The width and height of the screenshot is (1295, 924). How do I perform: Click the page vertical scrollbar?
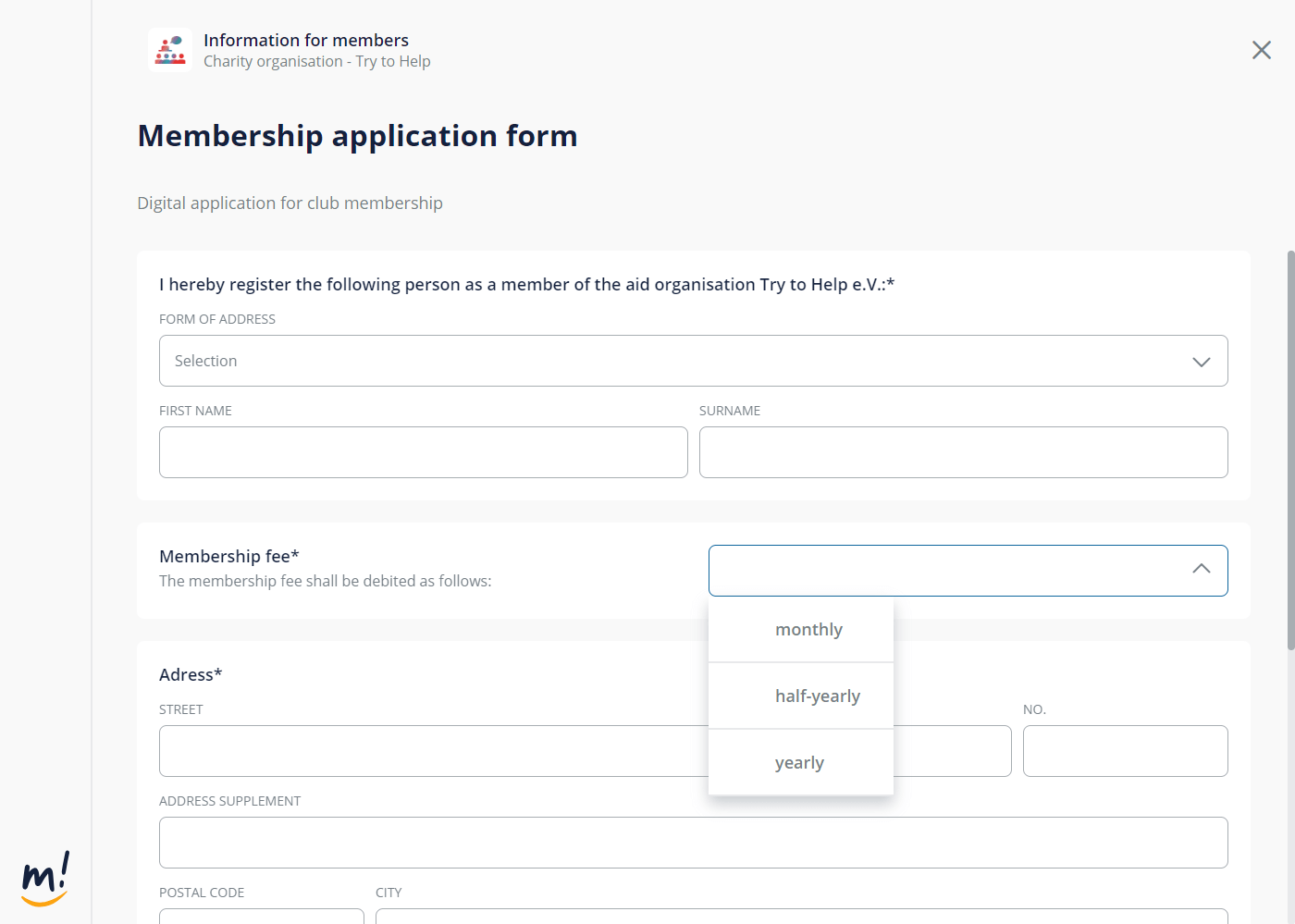pos(1290,450)
